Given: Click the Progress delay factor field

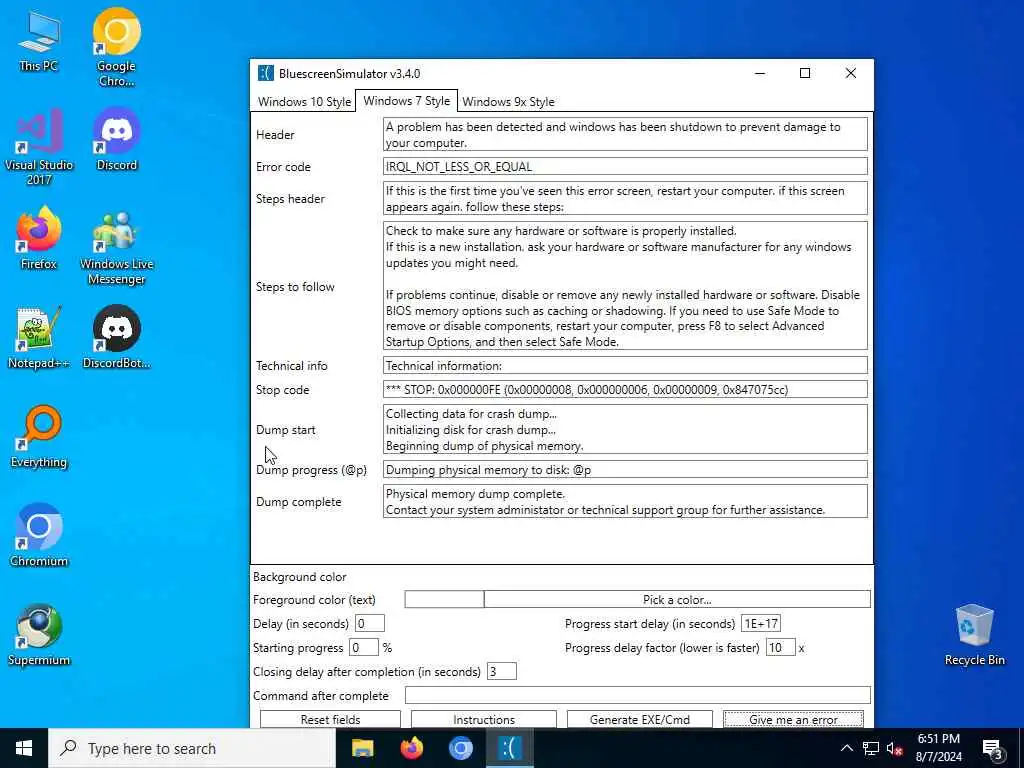Looking at the screenshot, I should [780, 648].
